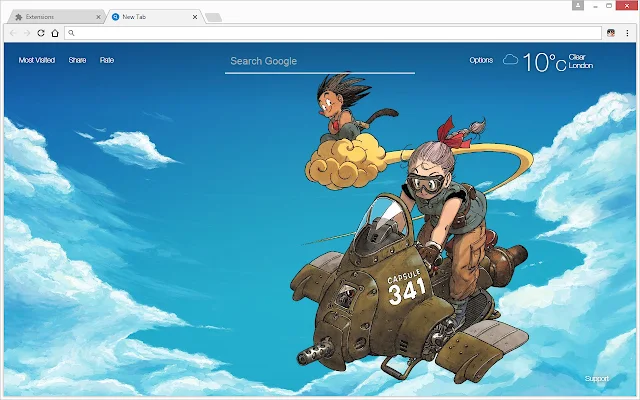Reload the page with the refresh icon

click(41, 33)
